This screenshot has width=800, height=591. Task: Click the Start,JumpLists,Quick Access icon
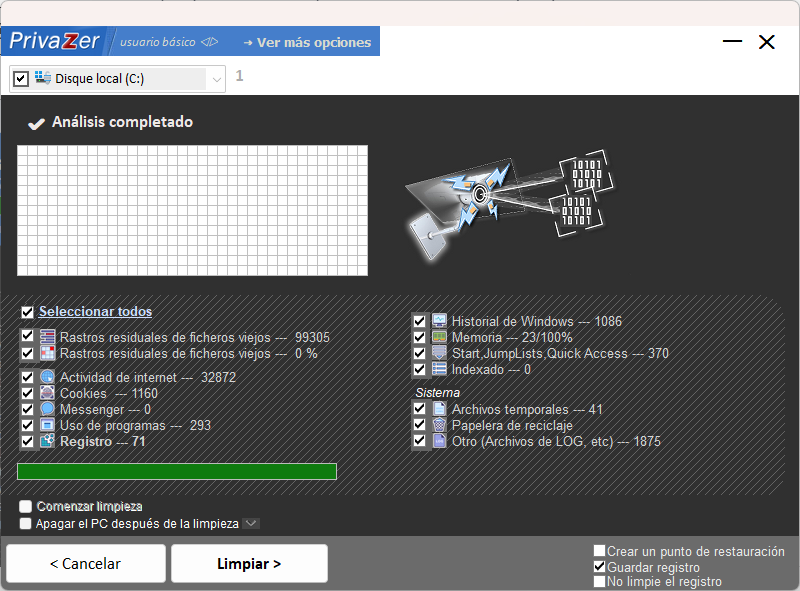439,353
